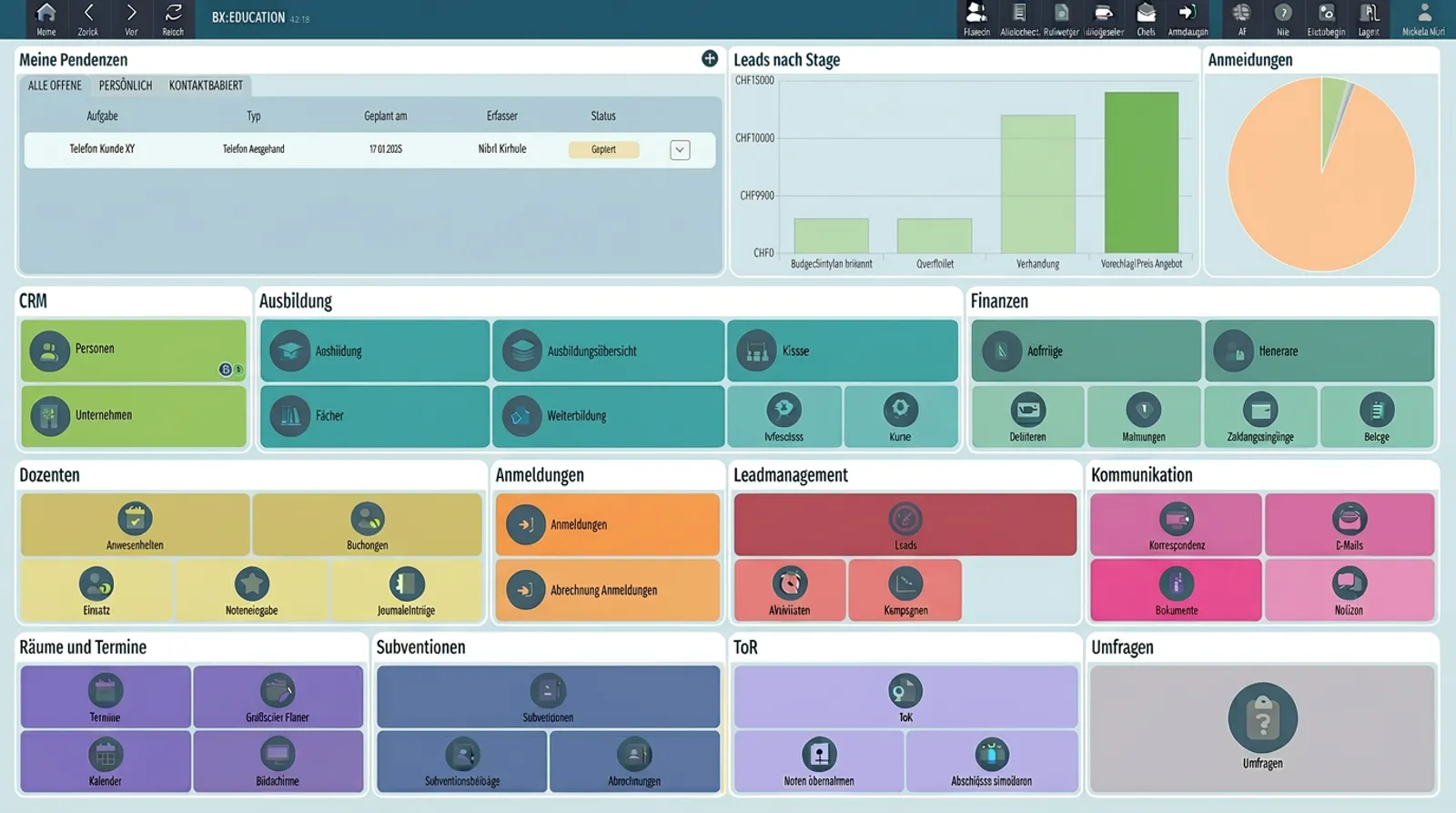Open the Unternehmen tile
This screenshot has width=1456, height=813.
pyautogui.click(x=134, y=416)
